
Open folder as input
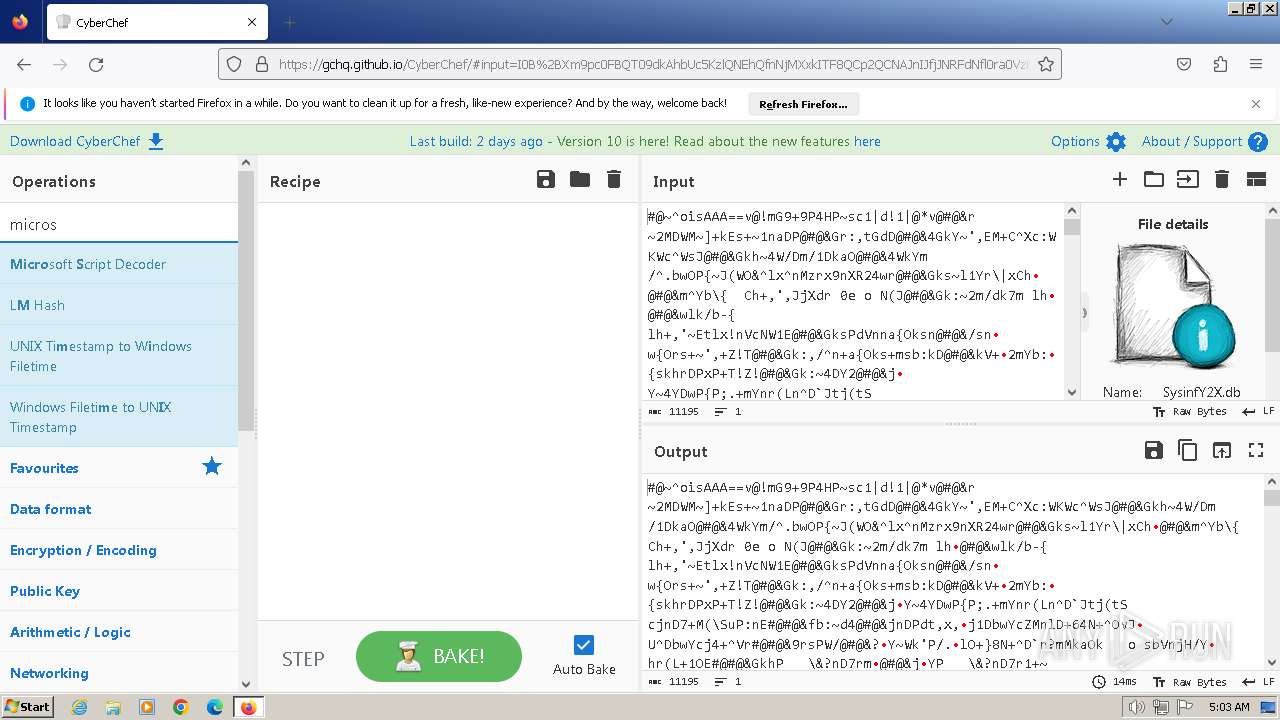click(1154, 180)
